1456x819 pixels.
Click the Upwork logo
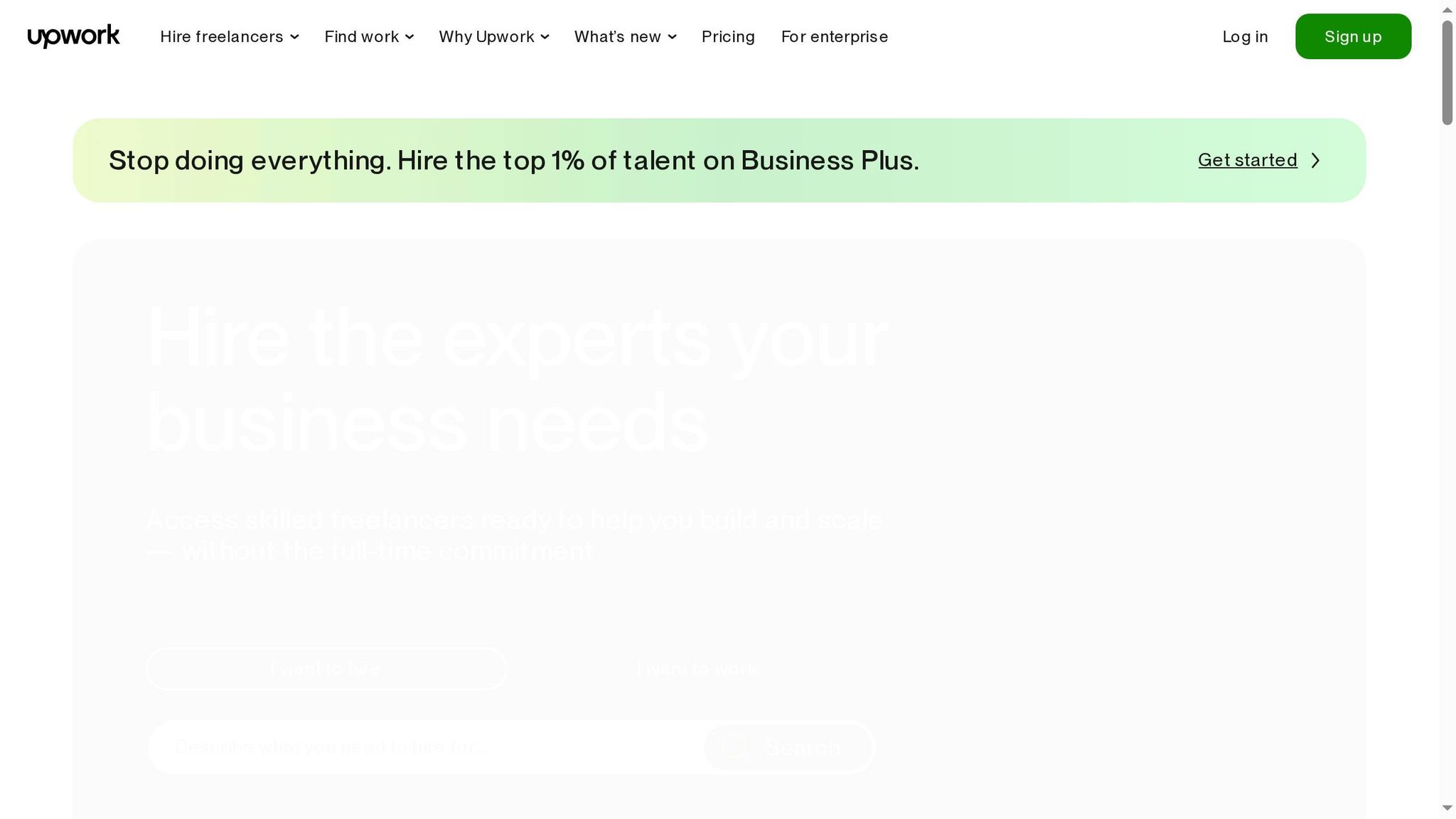(73, 36)
